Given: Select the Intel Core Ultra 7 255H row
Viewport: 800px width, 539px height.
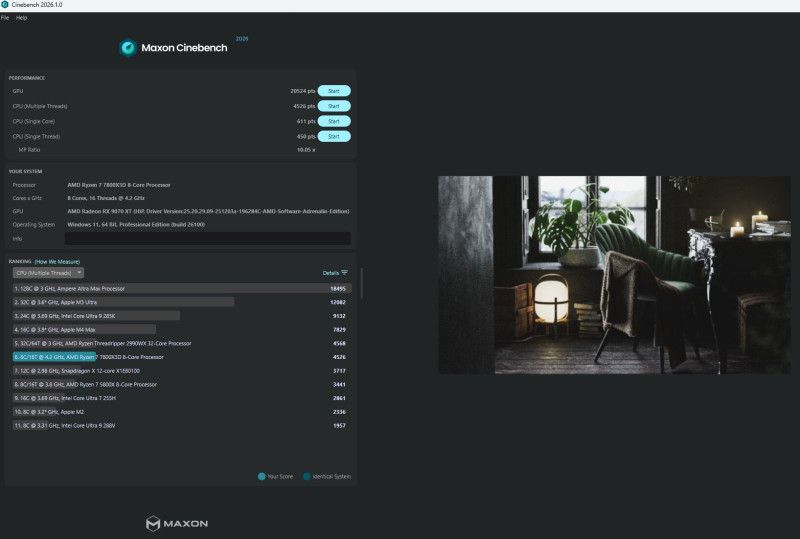Looking at the screenshot, I should 182,398.
